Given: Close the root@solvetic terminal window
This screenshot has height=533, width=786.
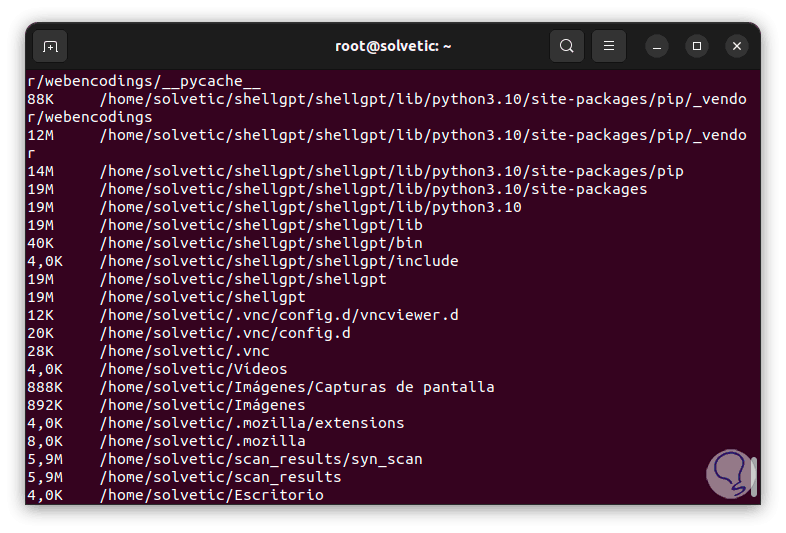Looking at the screenshot, I should click(x=737, y=46).
